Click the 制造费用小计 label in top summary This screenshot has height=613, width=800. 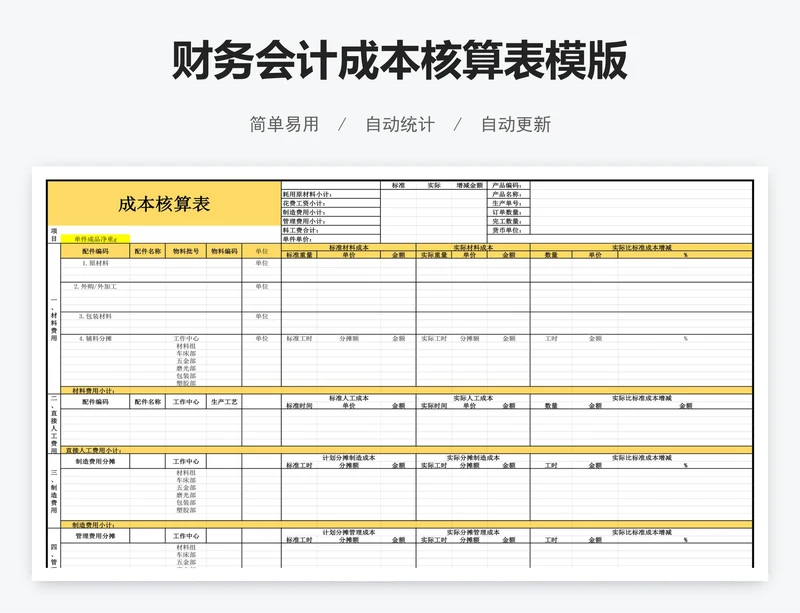pyautogui.click(x=304, y=212)
